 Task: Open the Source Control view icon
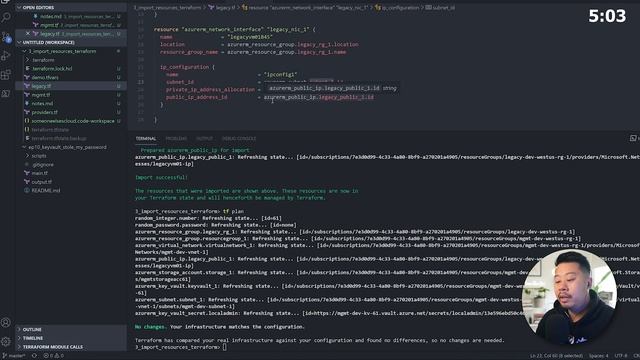point(6,37)
